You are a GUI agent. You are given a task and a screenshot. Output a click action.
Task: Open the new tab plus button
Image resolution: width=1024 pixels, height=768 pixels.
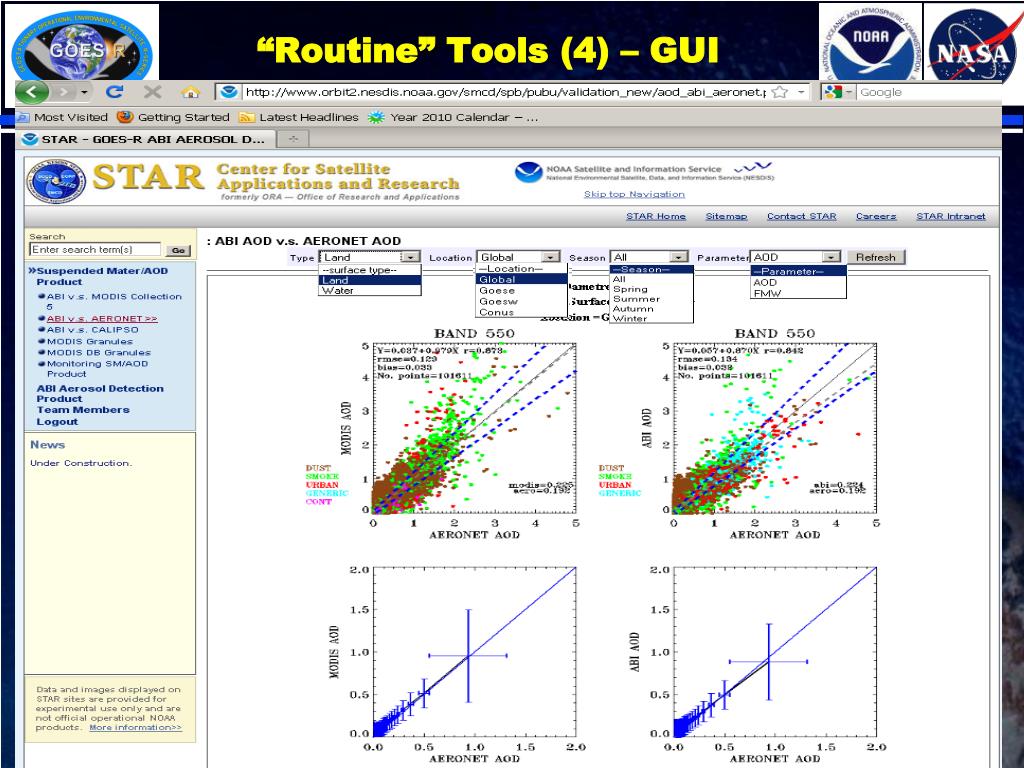pos(293,138)
